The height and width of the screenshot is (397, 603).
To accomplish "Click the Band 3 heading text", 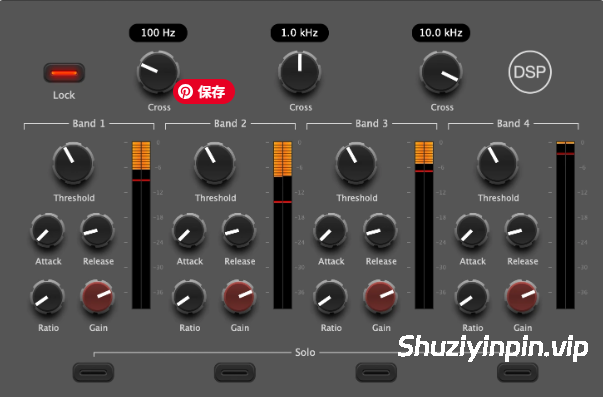I will 371,123.
